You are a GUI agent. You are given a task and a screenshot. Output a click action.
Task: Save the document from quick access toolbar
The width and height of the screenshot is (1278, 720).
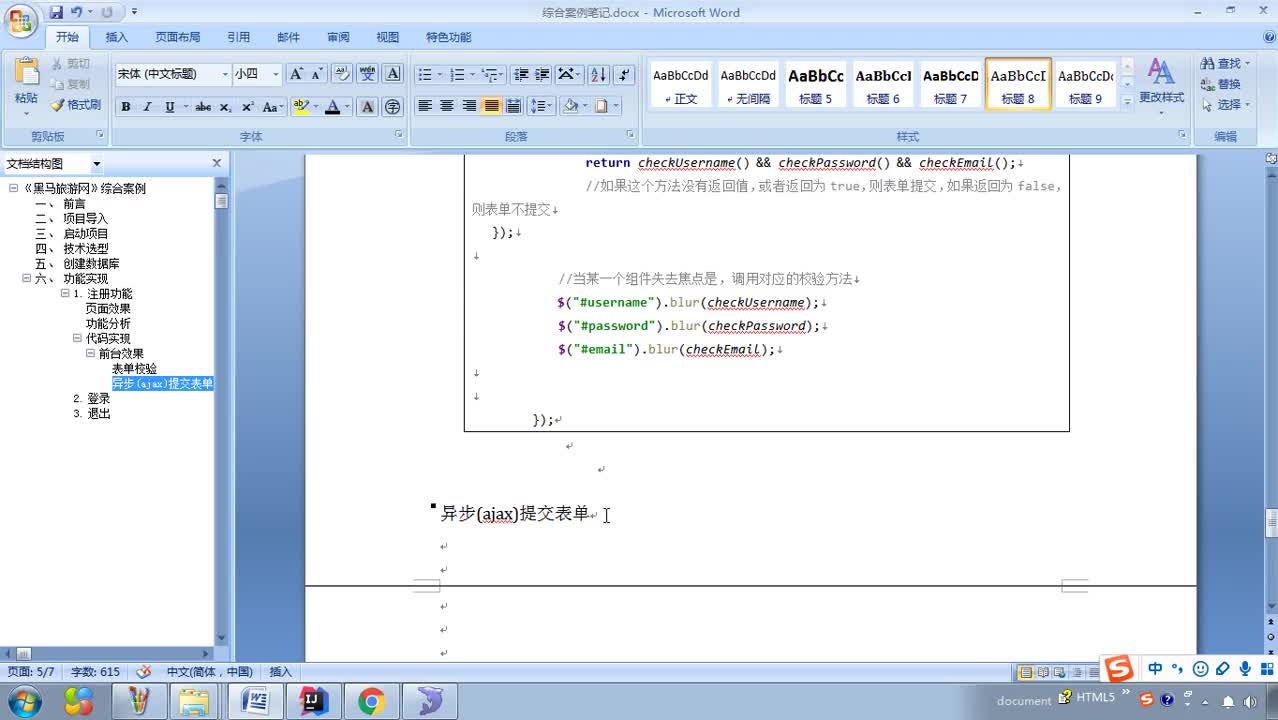57,12
